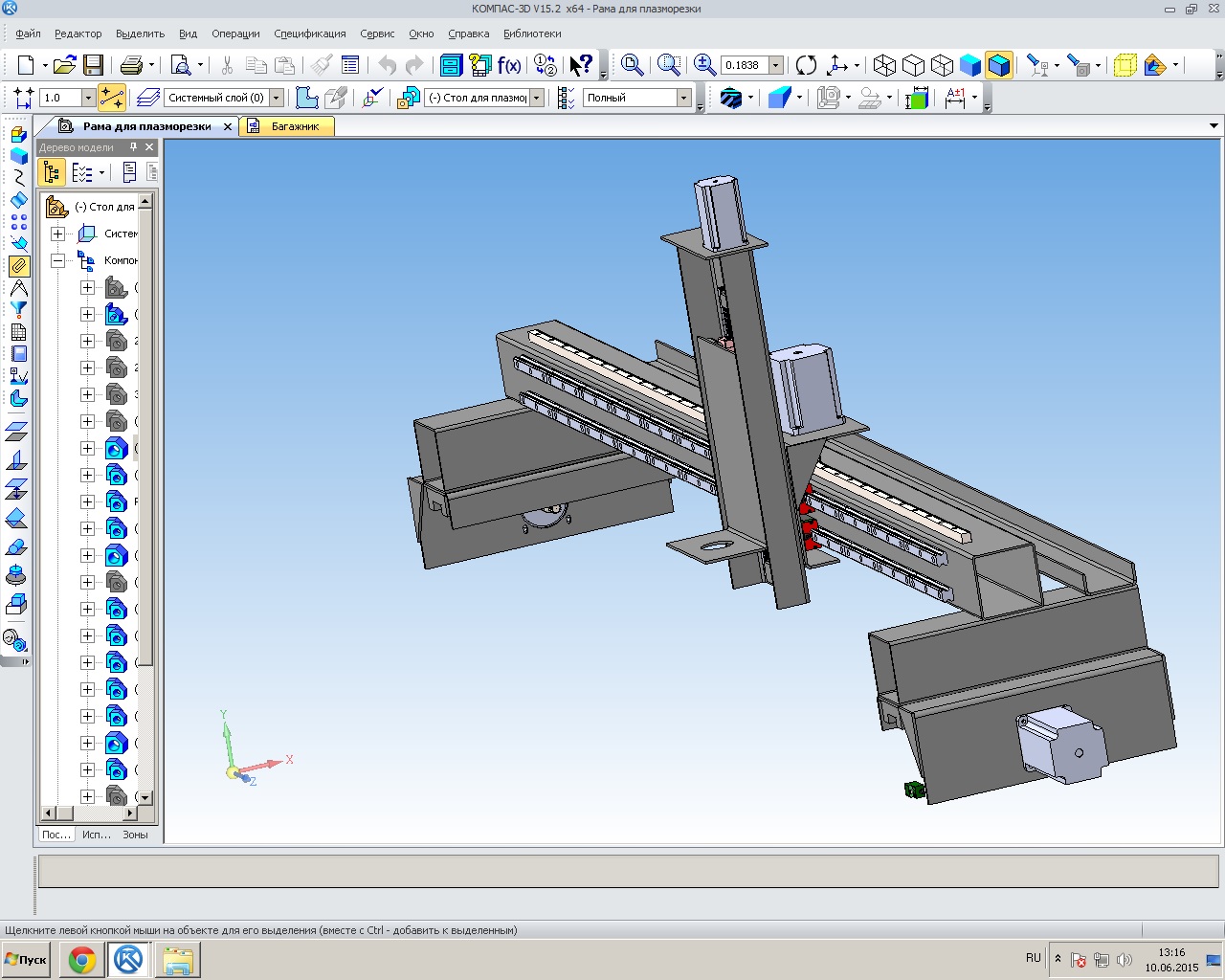Select the Measurements caliper tool in sidebar
Image resolution: width=1225 pixels, height=980 pixels.
click(18, 288)
